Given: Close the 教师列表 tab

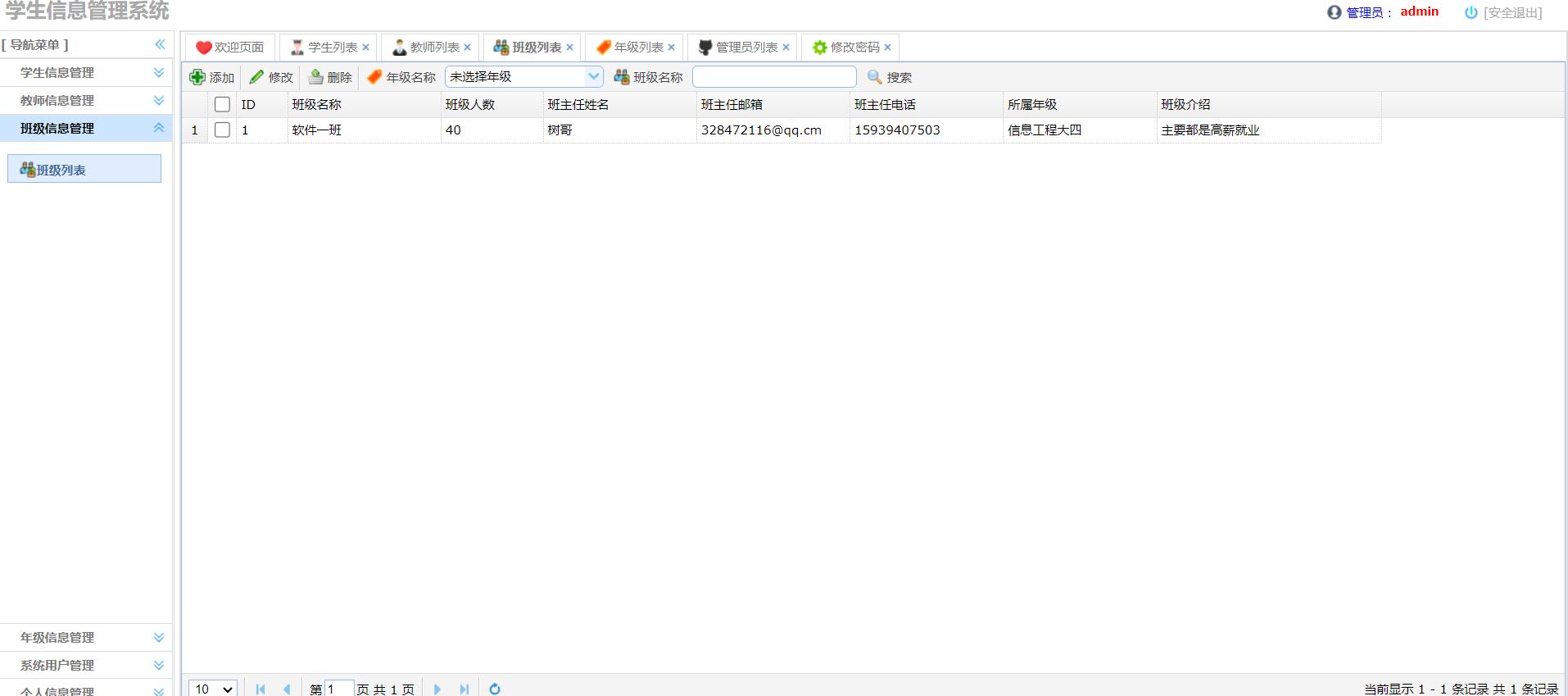Looking at the screenshot, I should (467, 48).
